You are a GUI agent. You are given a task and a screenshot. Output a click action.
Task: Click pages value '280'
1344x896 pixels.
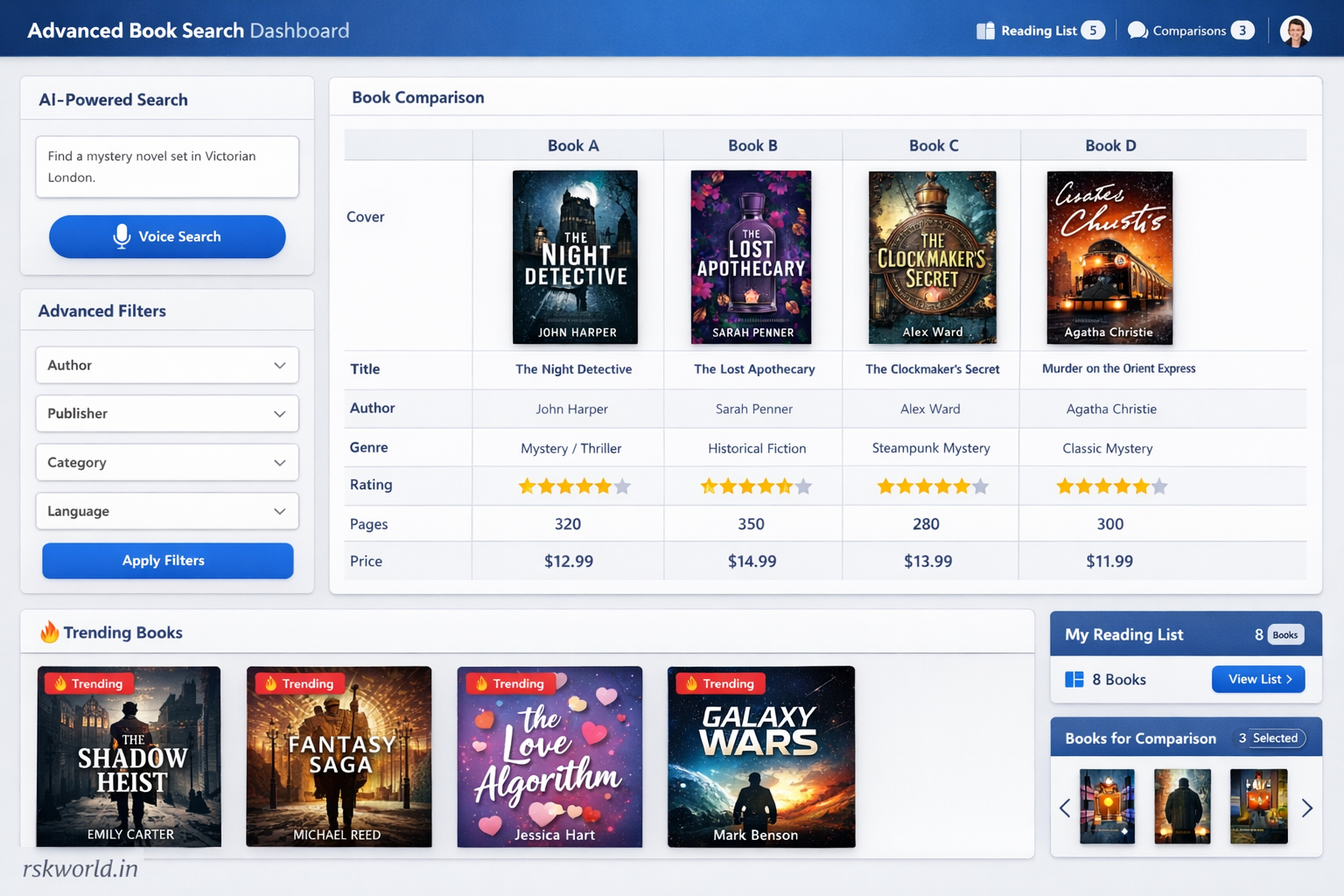click(x=926, y=524)
